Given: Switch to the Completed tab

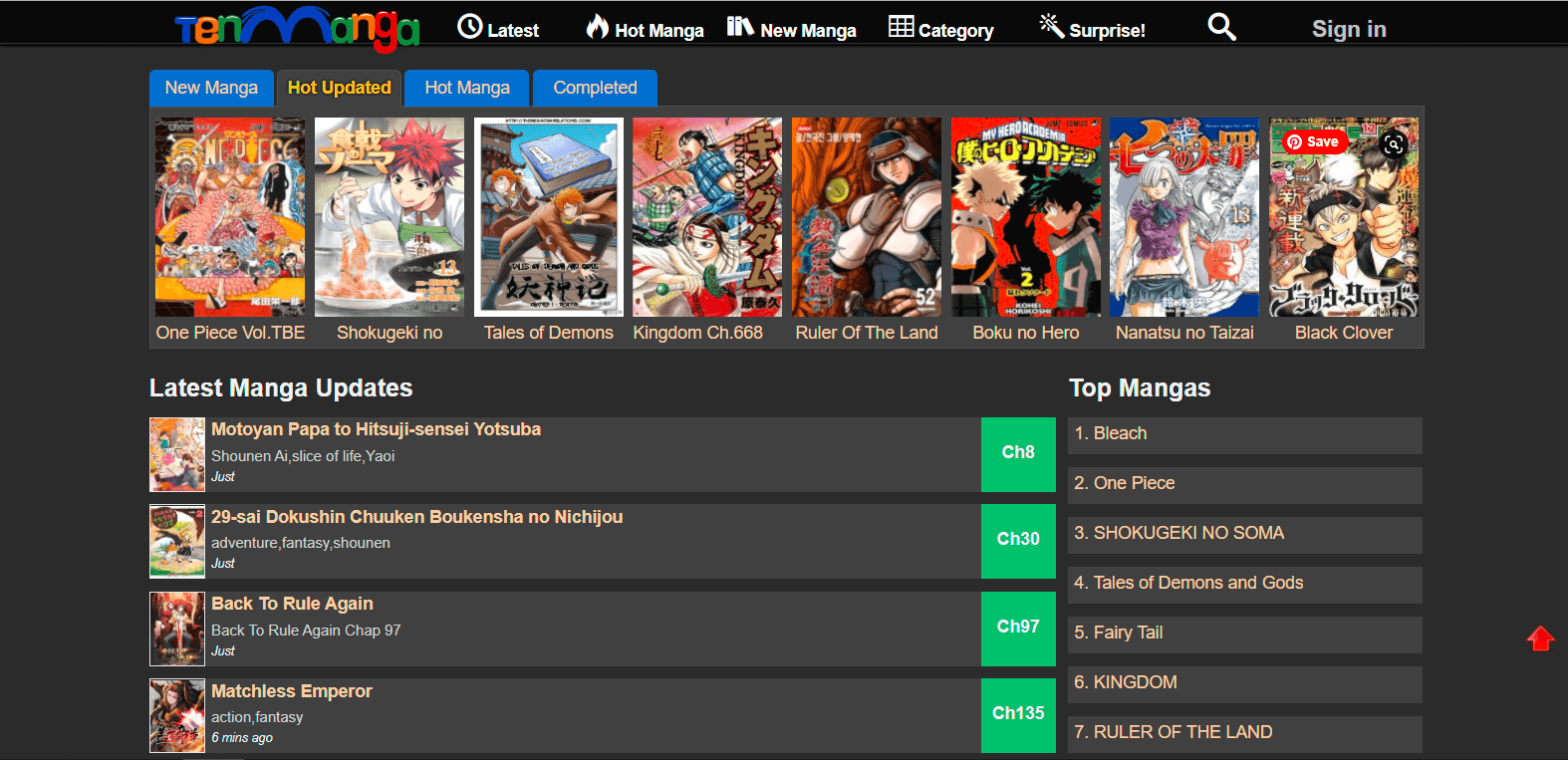Looking at the screenshot, I should (595, 88).
